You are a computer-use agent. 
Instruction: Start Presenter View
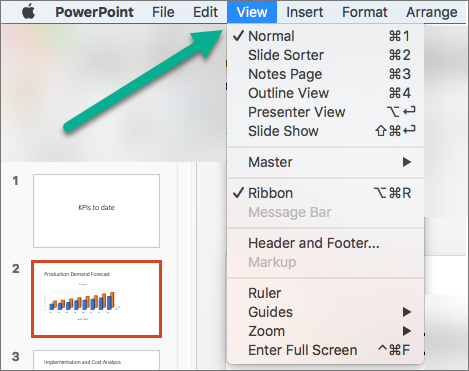325,112
